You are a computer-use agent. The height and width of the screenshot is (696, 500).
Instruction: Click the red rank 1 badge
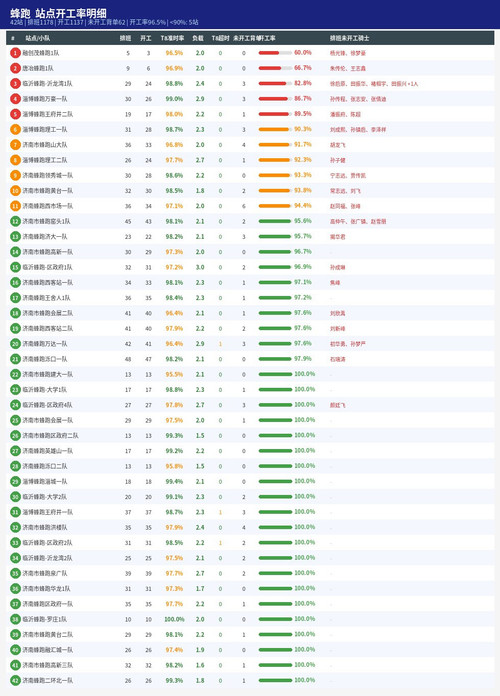16,53
